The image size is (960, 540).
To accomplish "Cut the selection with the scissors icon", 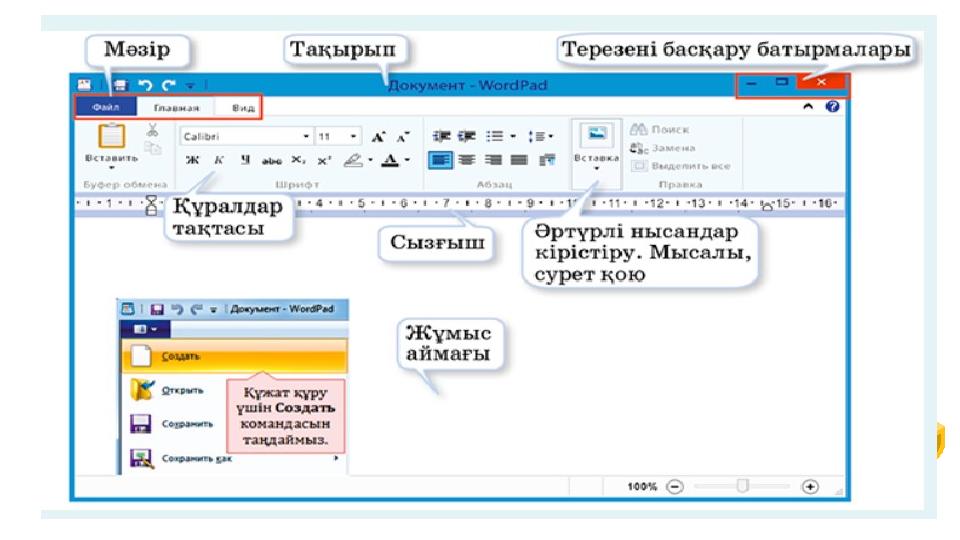I will tap(152, 130).
